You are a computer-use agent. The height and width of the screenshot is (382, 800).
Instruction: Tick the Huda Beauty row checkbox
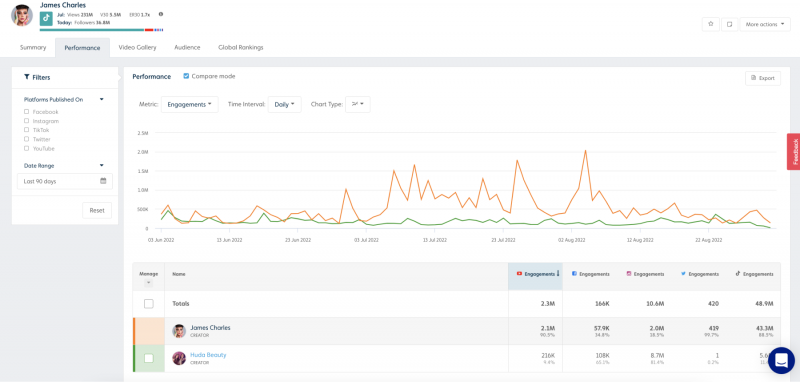(x=148, y=358)
